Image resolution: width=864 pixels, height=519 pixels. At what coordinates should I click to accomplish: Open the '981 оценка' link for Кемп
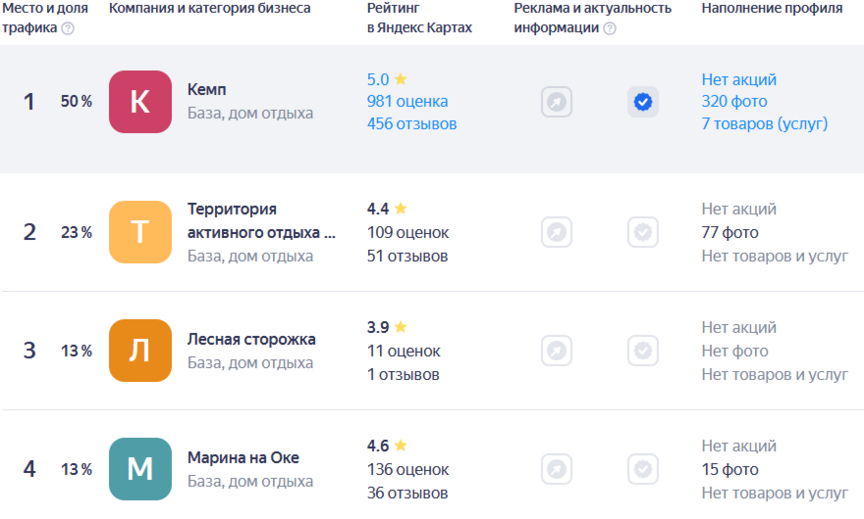coord(407,102)
